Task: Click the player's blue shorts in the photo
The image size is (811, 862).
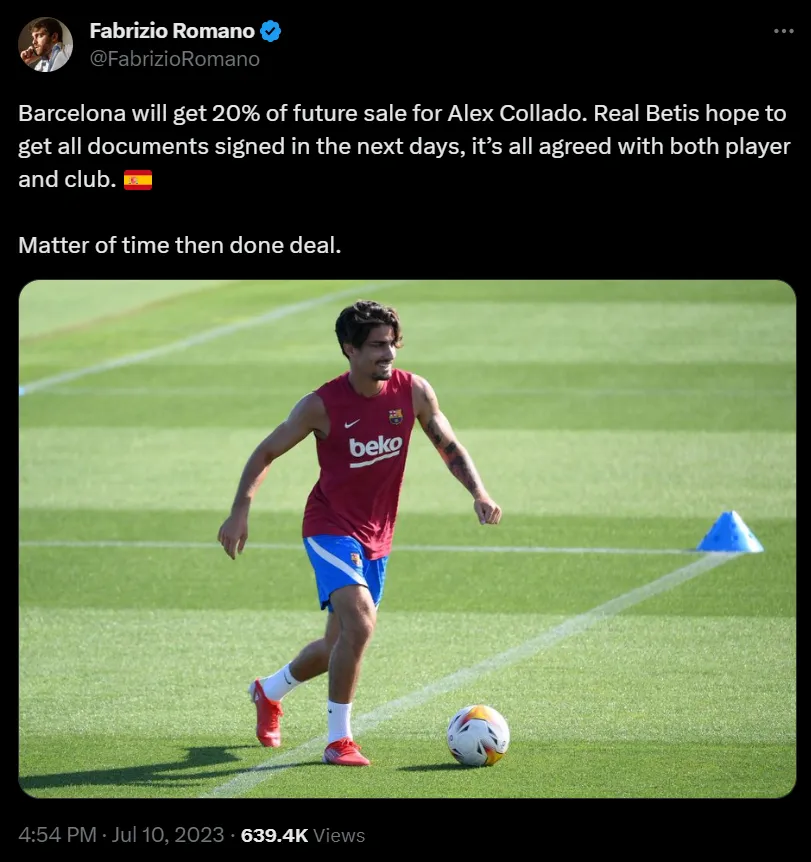Action: point(345,567)
